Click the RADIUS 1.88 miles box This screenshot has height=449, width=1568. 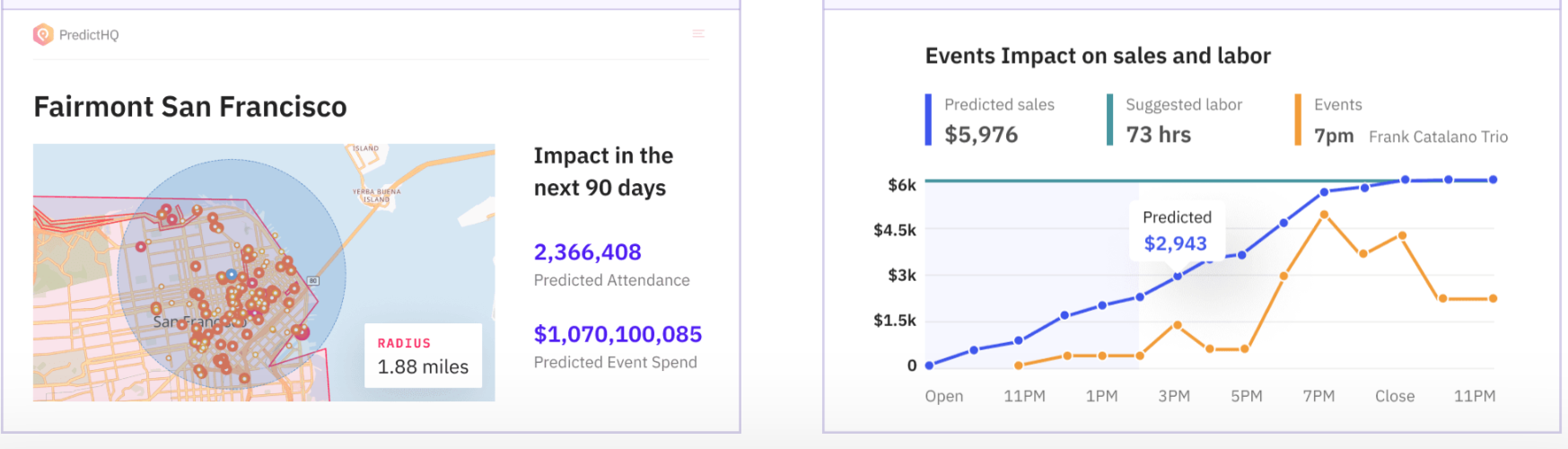click(x=423, y=356)
